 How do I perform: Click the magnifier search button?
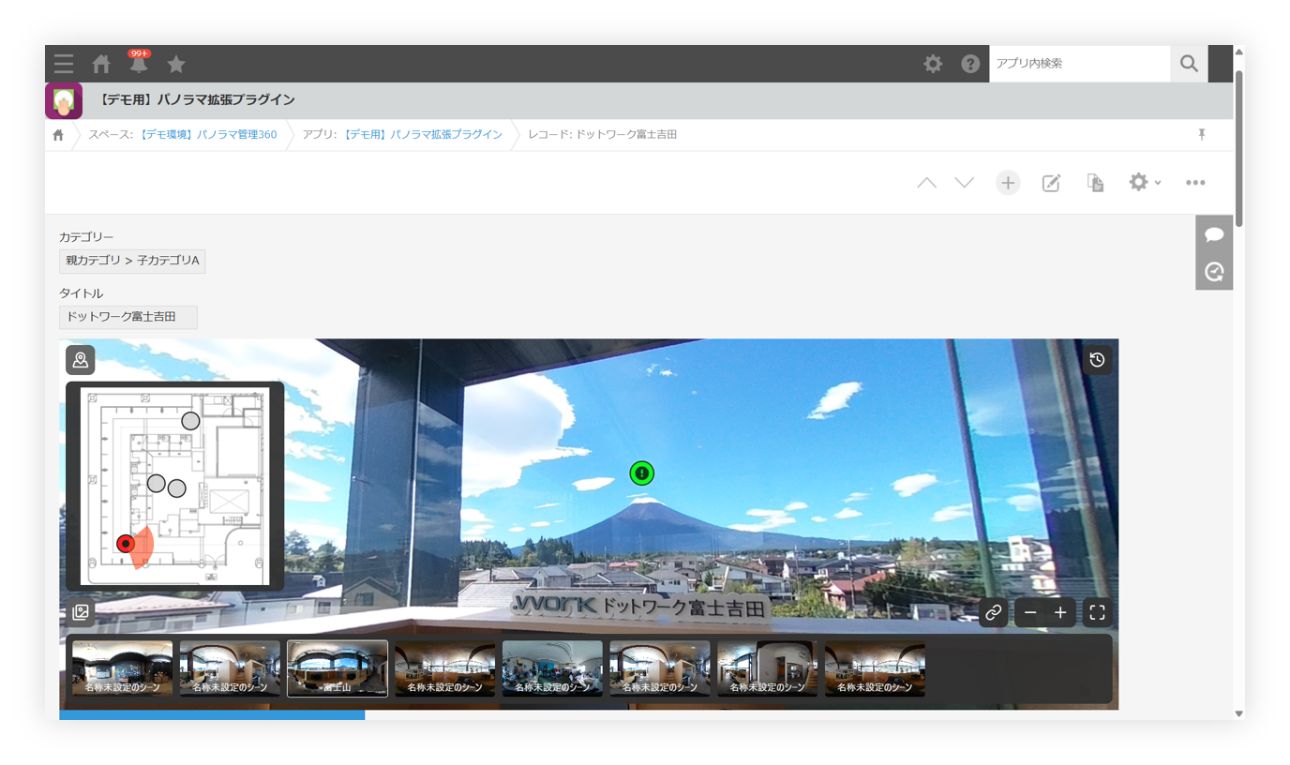click(1189, 63)
